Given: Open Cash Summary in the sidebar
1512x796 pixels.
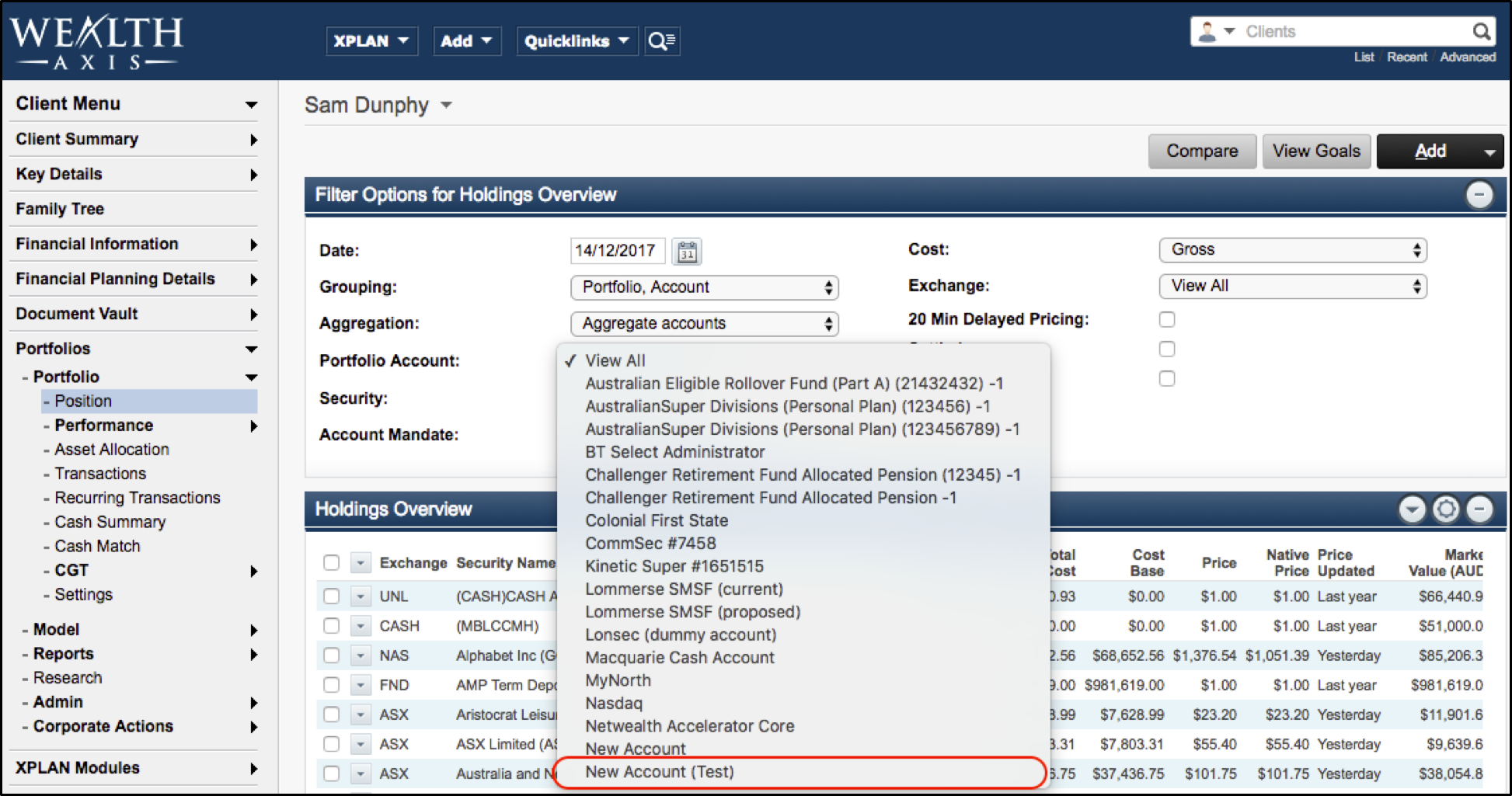Looking at the screenshot, I should [x=110, y=522].
